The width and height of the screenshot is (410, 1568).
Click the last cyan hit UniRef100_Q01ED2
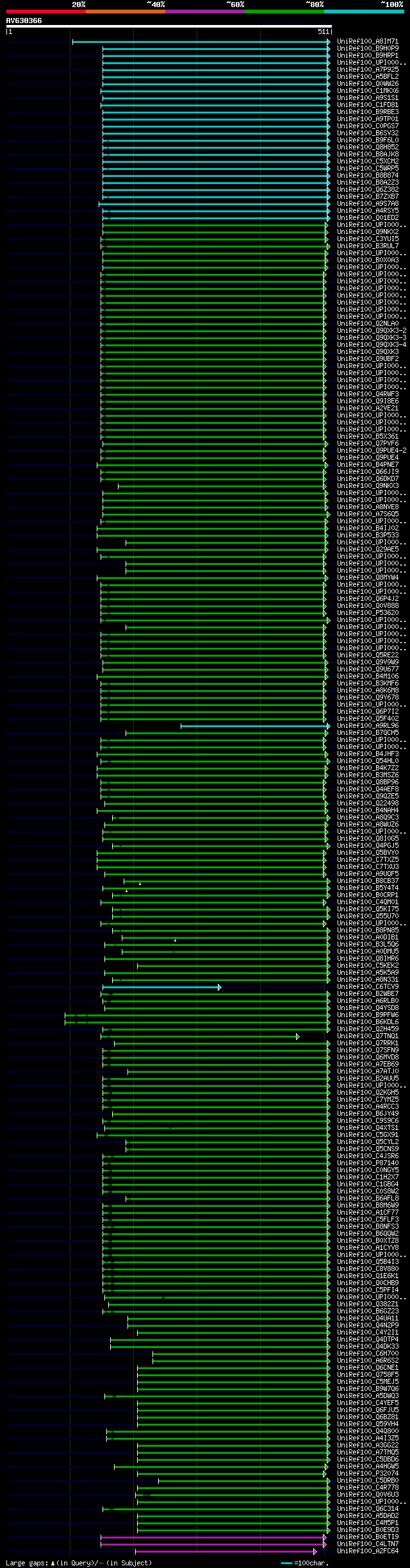pyautogui.click(x=368, y=218)
